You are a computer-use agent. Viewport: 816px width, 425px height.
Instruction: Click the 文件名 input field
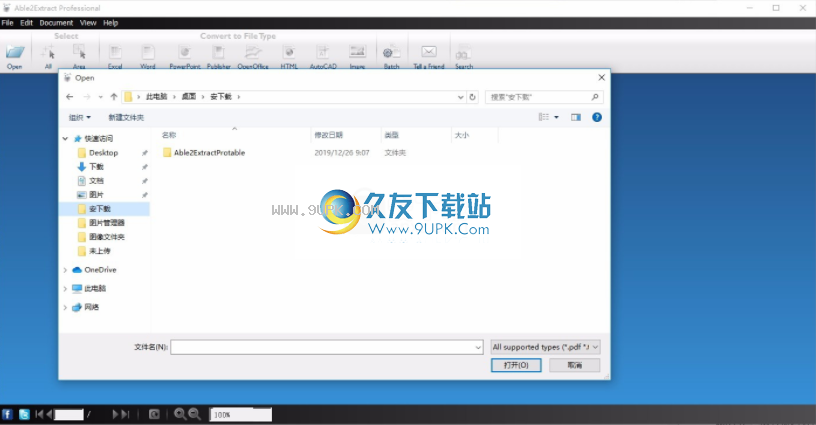click(x=327, y=347)
